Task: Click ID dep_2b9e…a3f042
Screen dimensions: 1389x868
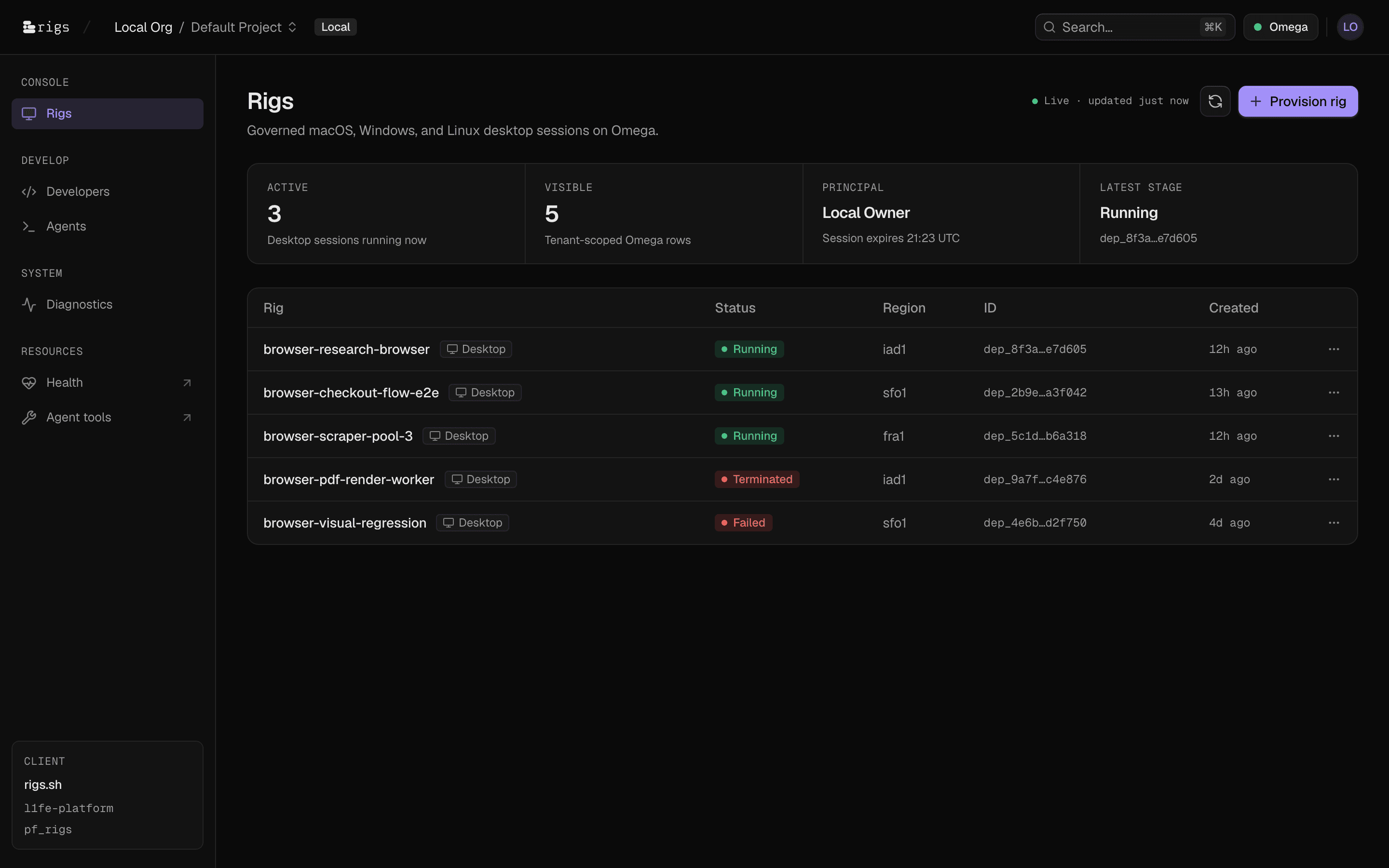Action: 1035,393
